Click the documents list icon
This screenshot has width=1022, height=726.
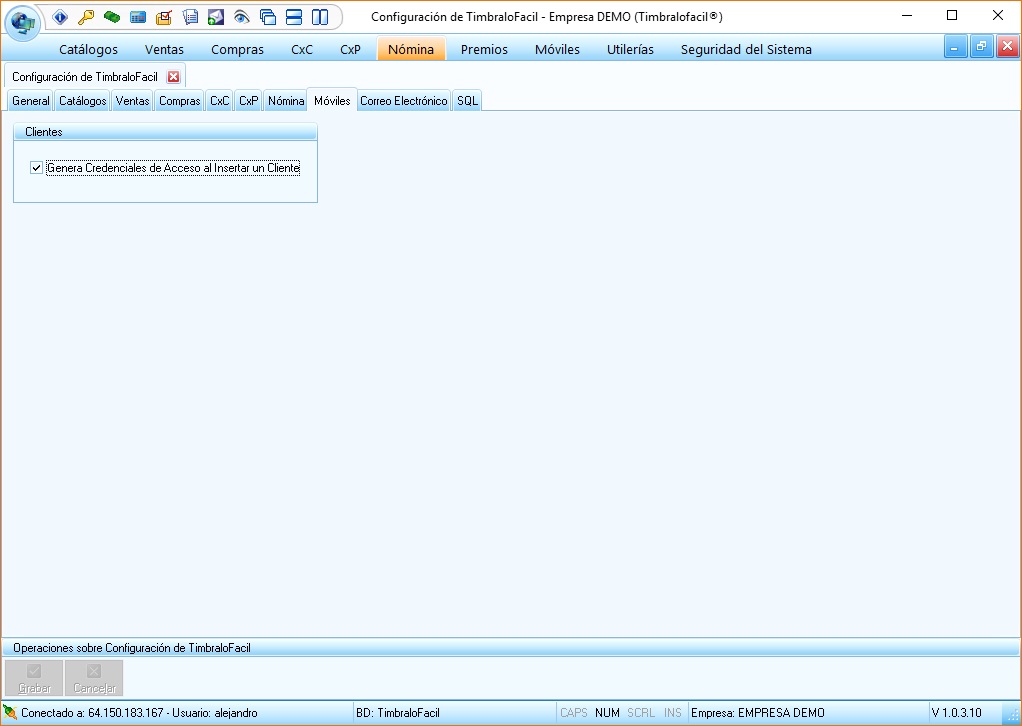(190, 17)
